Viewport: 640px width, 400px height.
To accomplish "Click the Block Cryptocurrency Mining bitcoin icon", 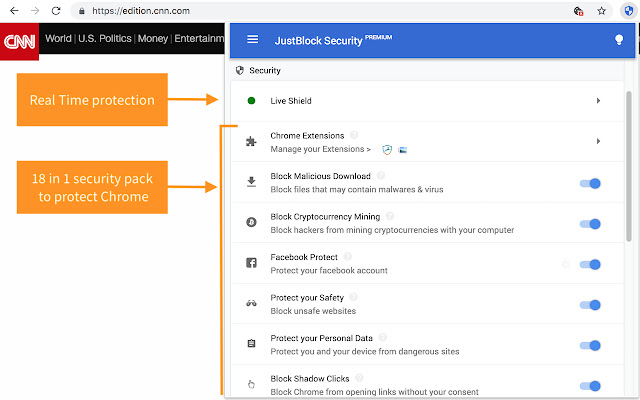I will [x=251, y=223].
